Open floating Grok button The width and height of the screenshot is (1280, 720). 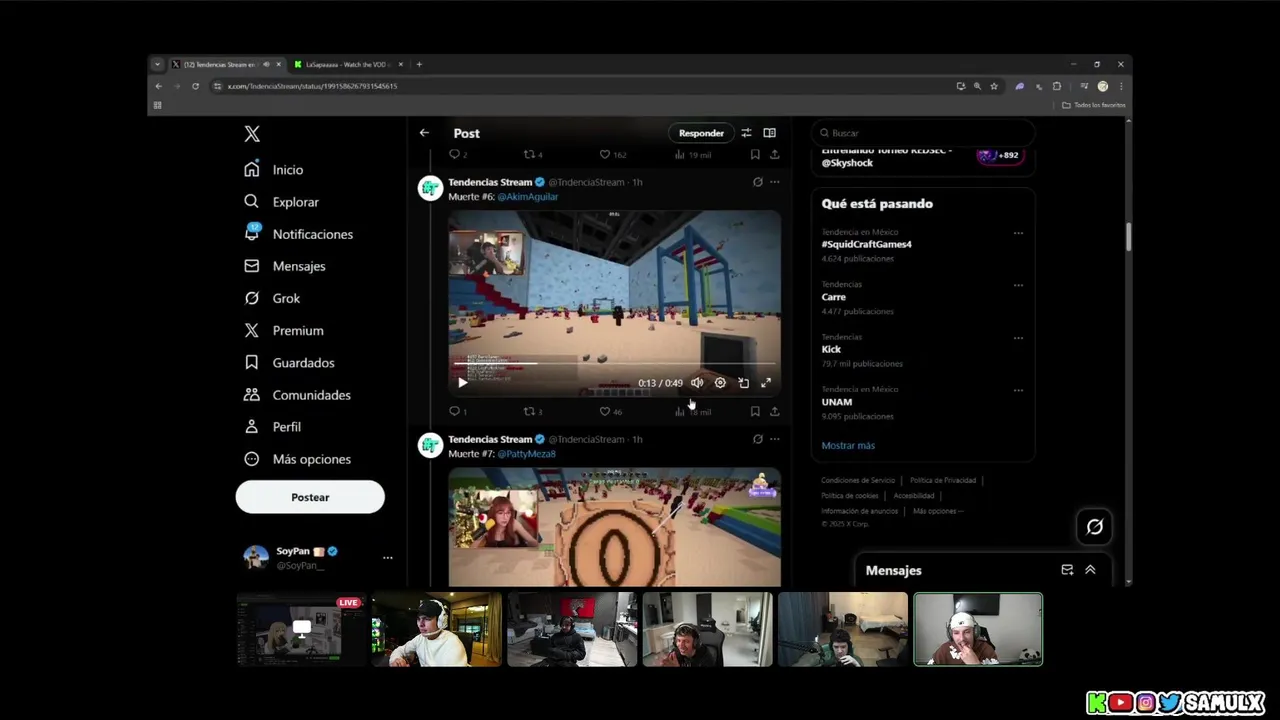[1094, 527]
